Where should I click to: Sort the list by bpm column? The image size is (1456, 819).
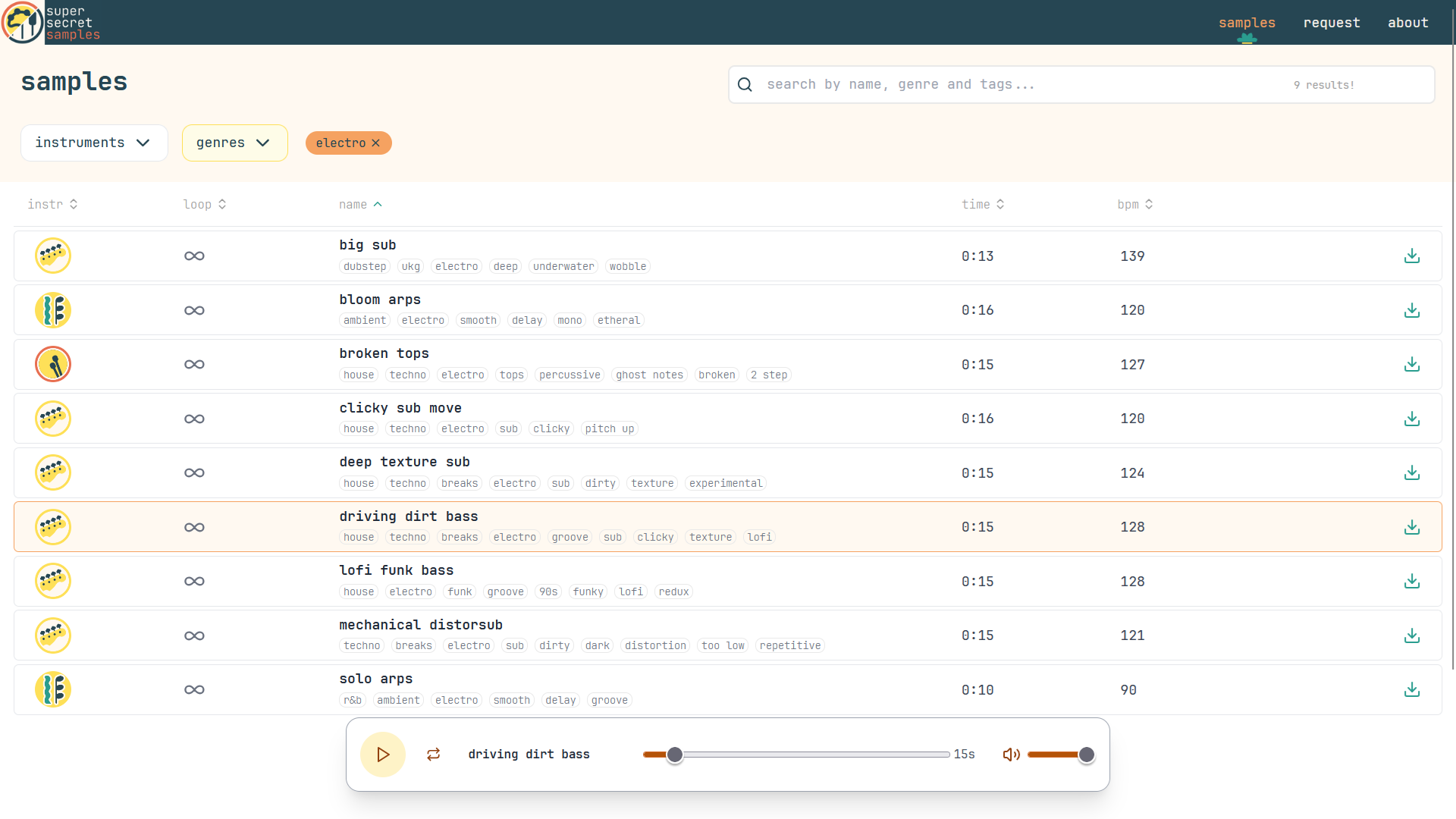coord(1135,205)
